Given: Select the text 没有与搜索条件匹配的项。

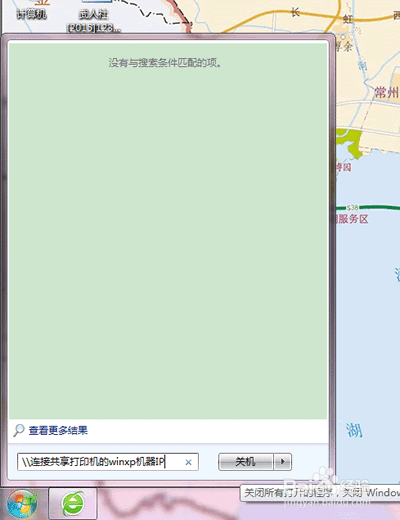Looking at the screenshot, I should (165, 63).
